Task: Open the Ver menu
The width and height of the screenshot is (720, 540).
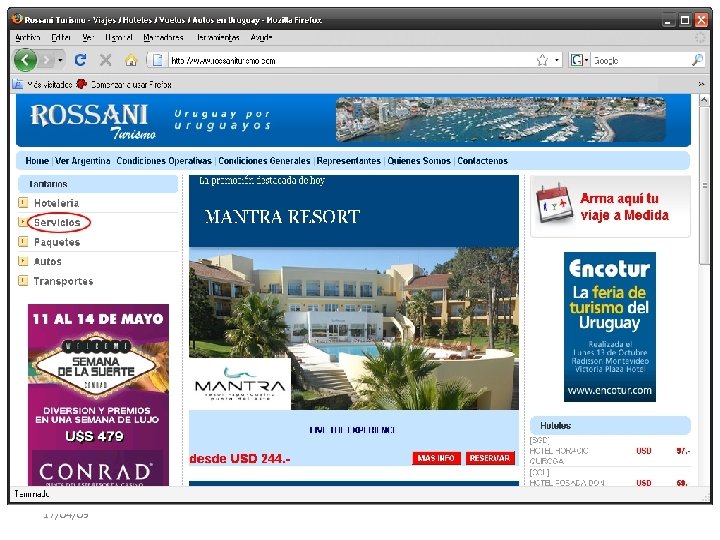Action: point(88,37)
